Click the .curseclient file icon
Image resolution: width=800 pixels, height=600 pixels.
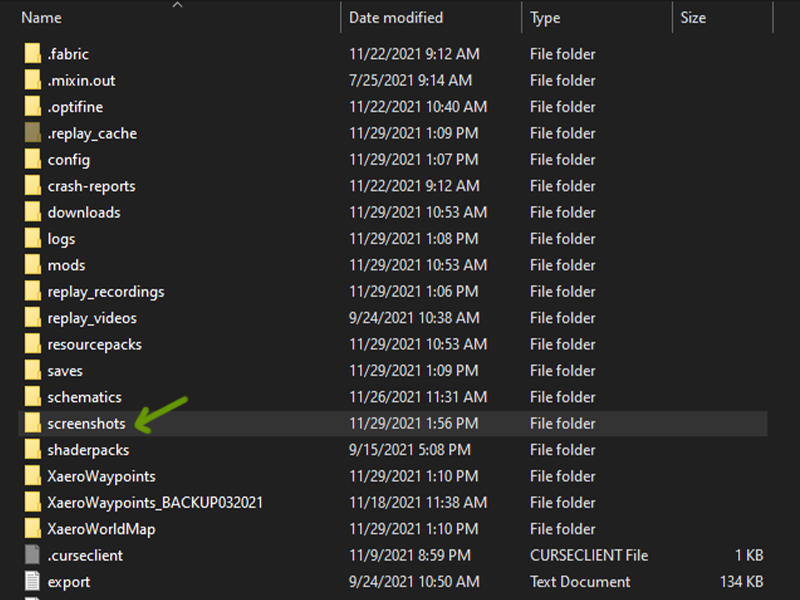click(31, 555)
